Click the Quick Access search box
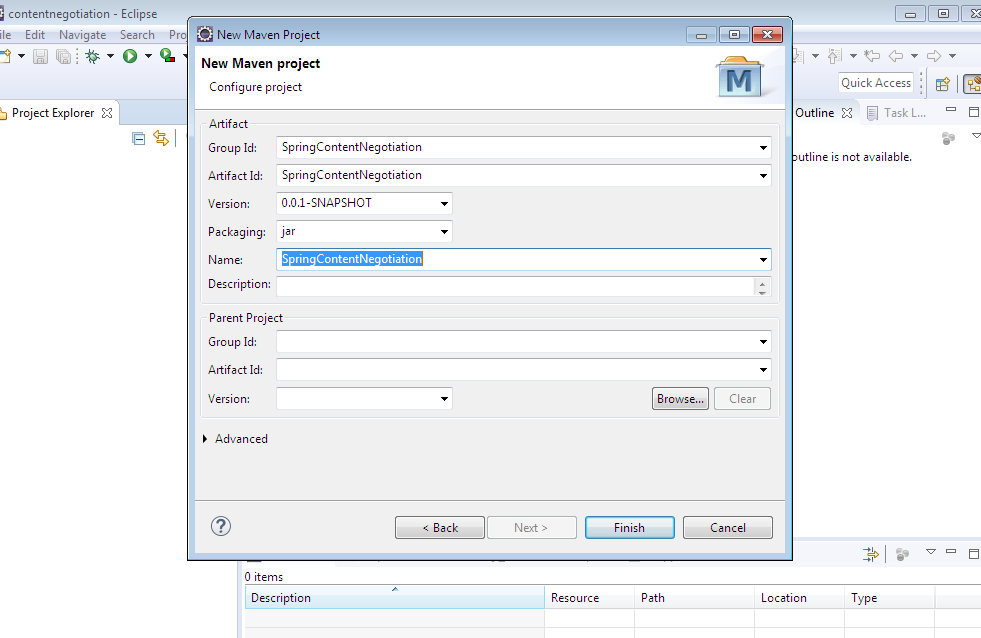Screen dimensions: 981x638 click(875, 83)
